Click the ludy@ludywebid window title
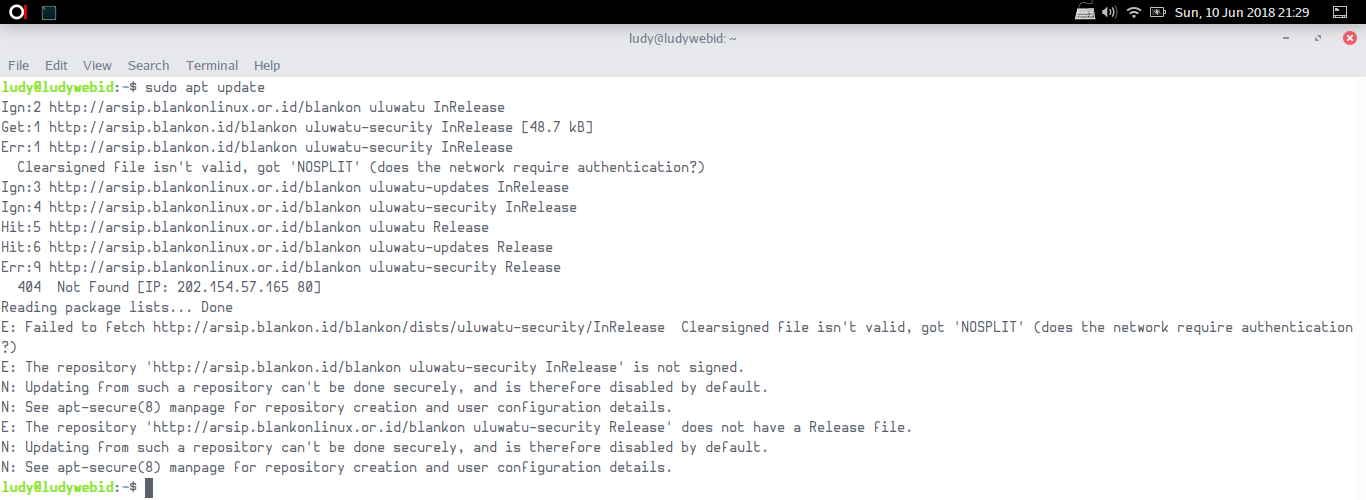 click(x=683, y=38)
